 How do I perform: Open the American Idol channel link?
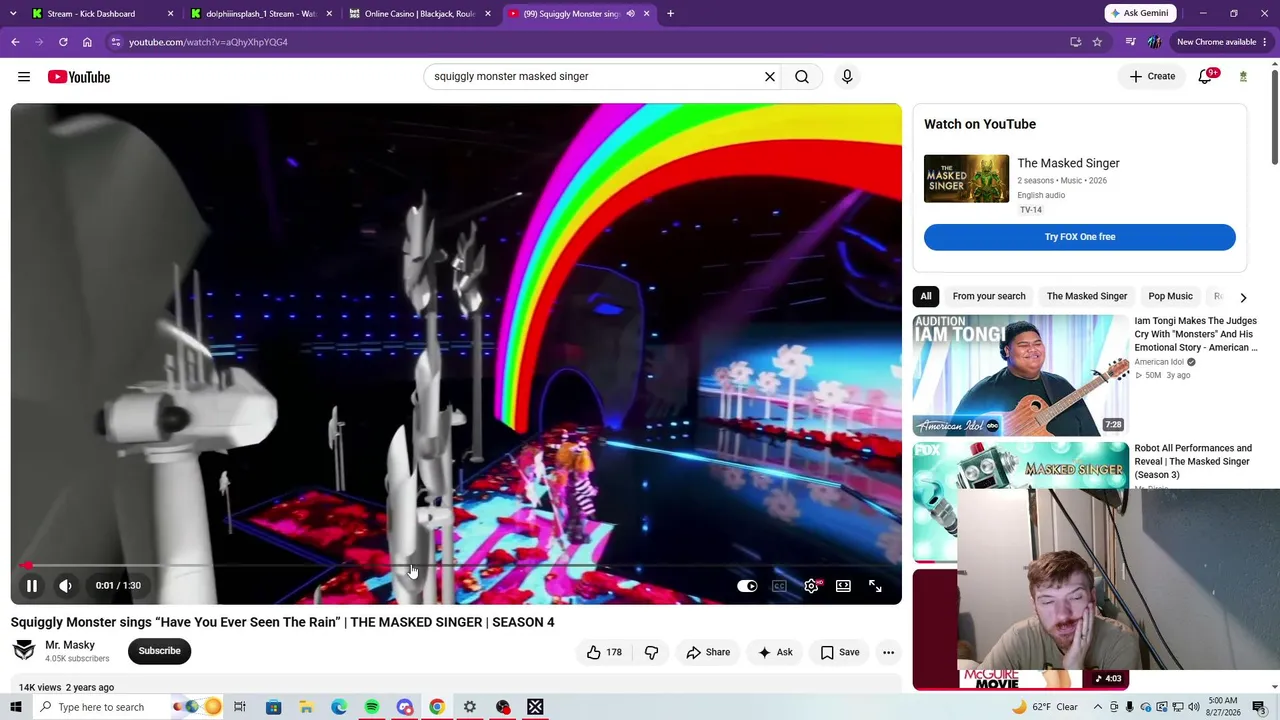1159,362
